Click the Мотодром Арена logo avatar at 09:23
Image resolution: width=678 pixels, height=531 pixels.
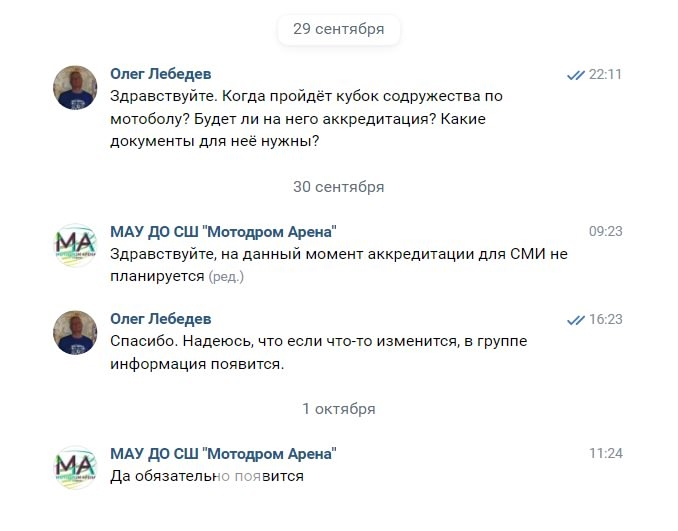click(75, 245)
